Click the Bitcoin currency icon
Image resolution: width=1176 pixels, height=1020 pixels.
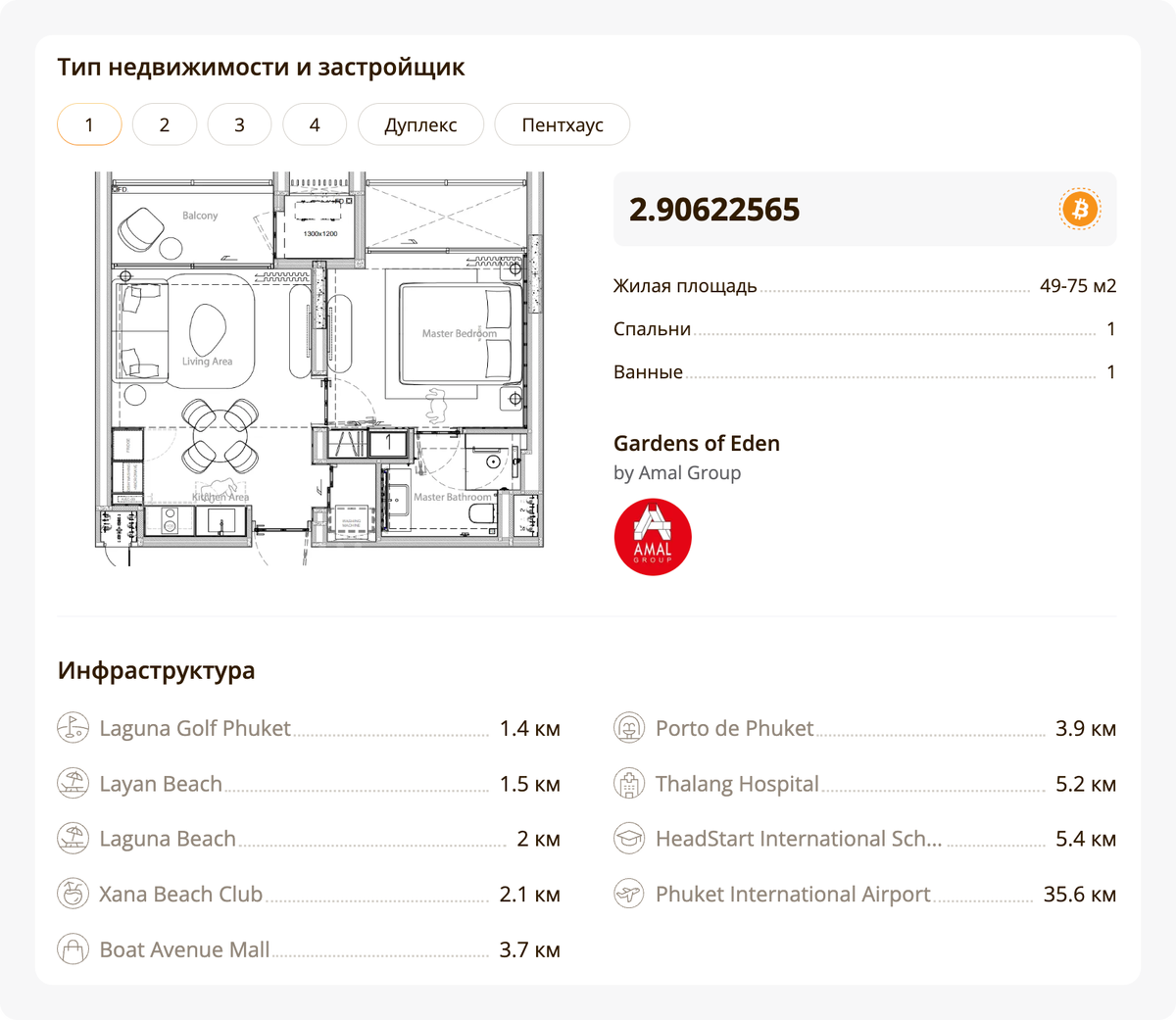click(1081, 209)
